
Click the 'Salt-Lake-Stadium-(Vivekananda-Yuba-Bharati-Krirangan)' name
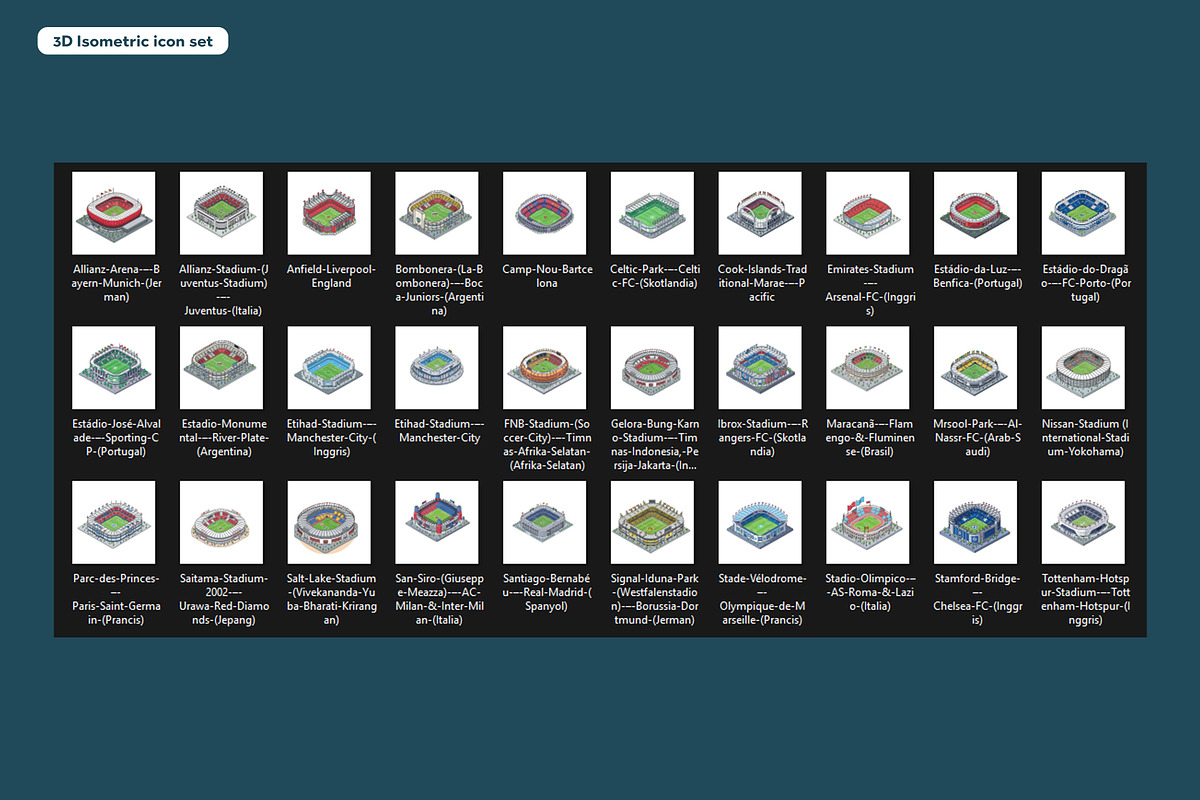(330, 599)
